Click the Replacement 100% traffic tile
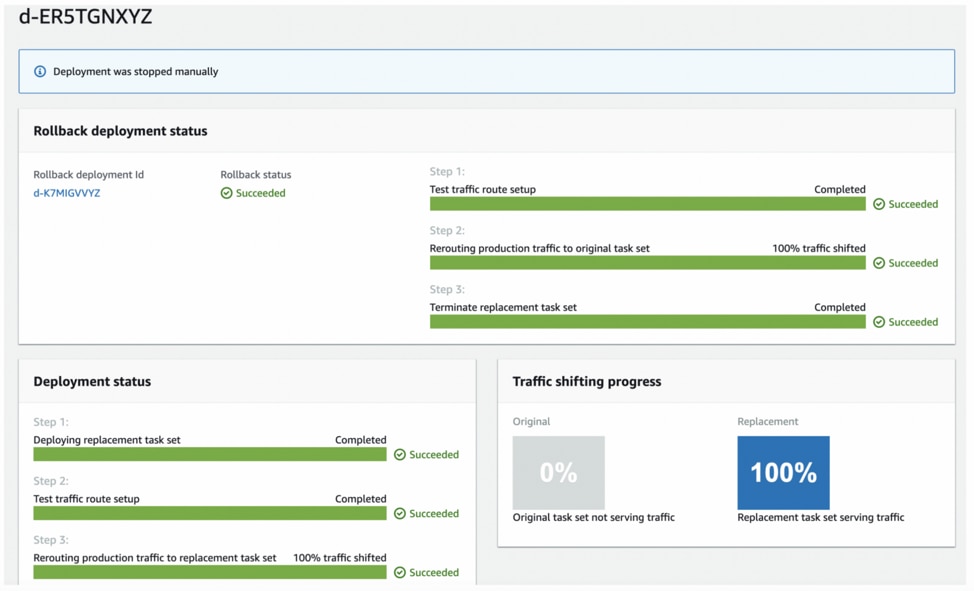The width and height of the screenshot is (974, 591). coord(782,472)
